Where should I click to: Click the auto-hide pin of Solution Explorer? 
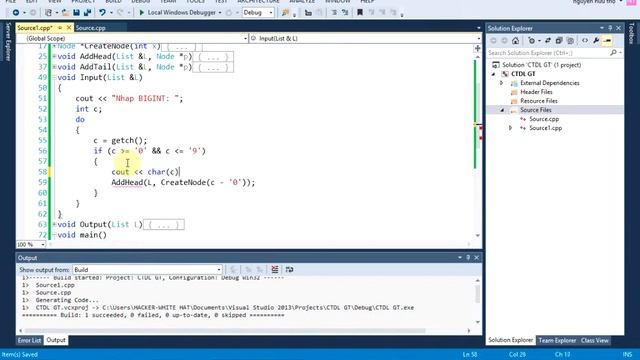610,28
